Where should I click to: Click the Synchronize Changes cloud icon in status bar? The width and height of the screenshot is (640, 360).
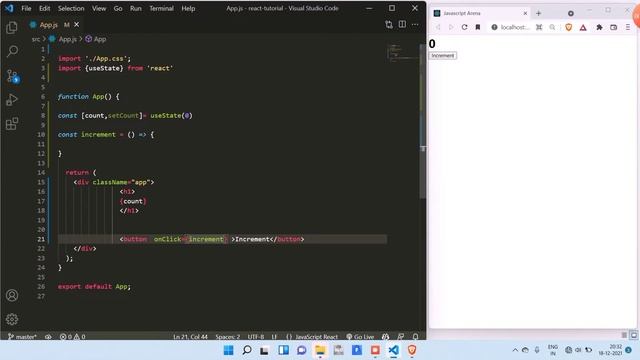click(48, 337)
